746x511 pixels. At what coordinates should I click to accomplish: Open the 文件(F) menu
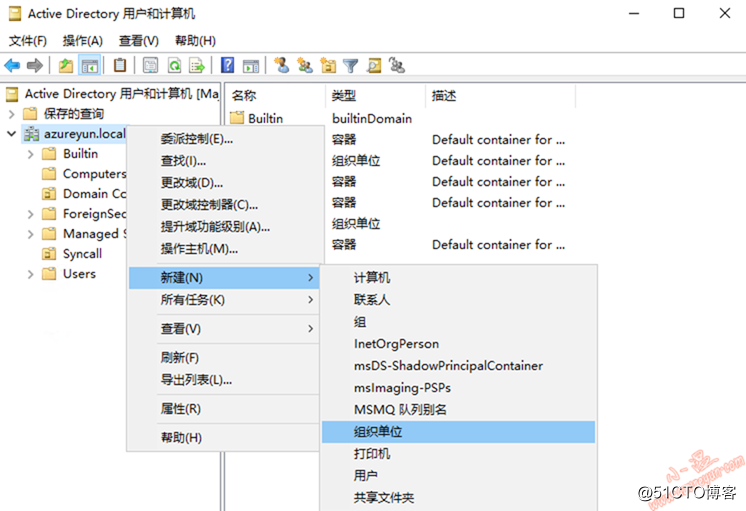(28, 41)
